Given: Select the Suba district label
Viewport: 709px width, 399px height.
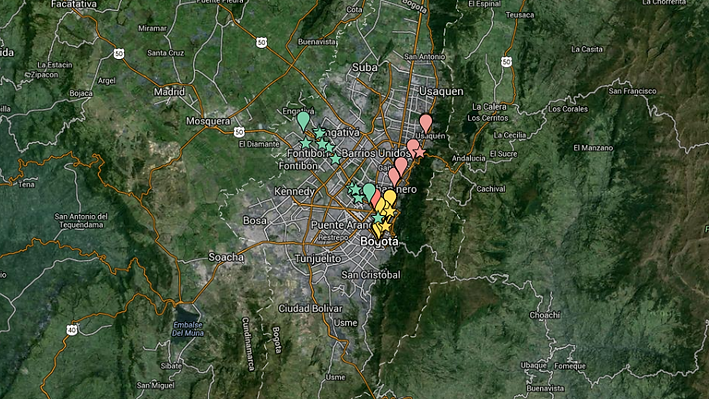Looking at the screenshot, I should [364, 67].
